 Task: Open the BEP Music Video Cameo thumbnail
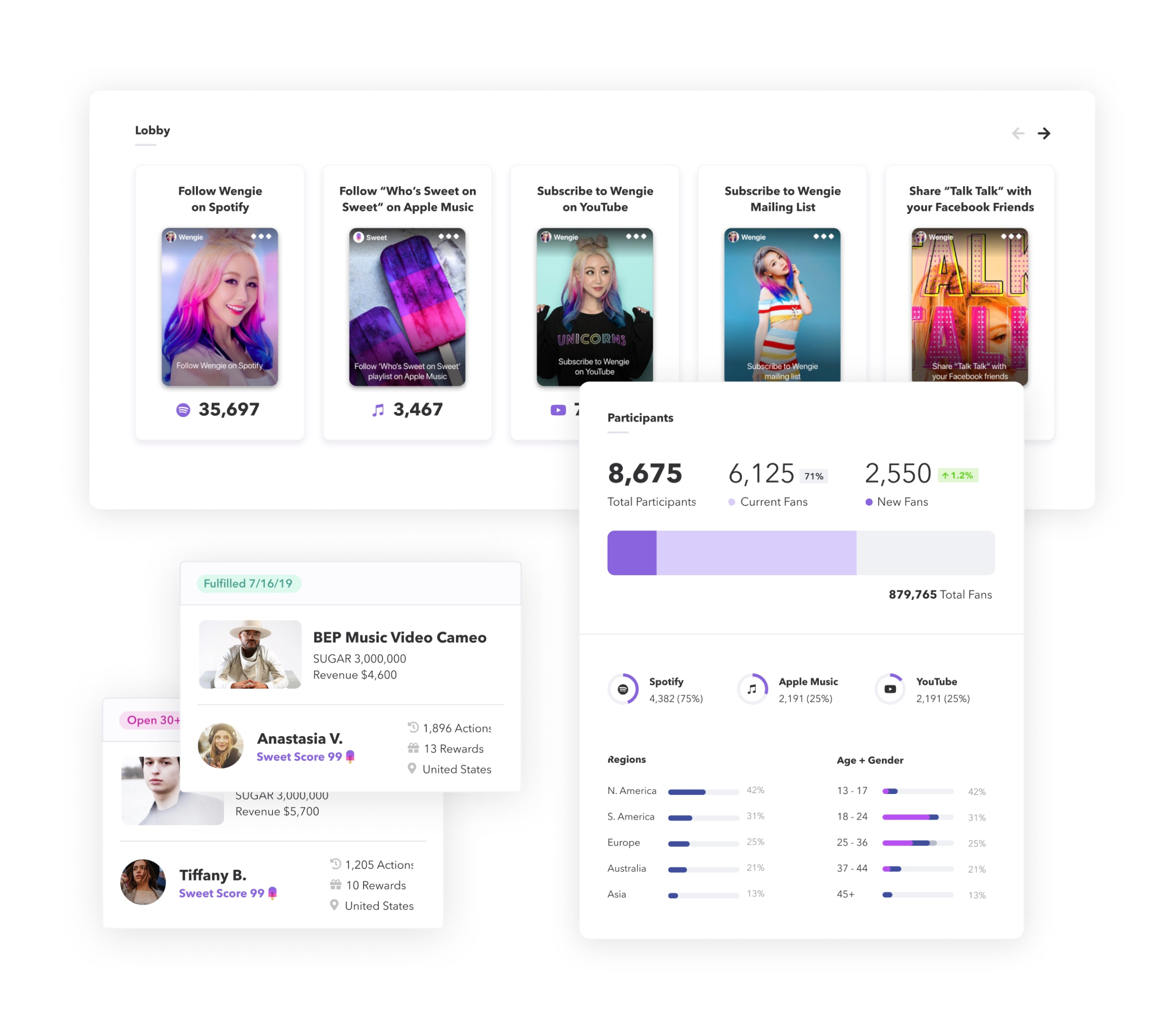click(250, 654)
